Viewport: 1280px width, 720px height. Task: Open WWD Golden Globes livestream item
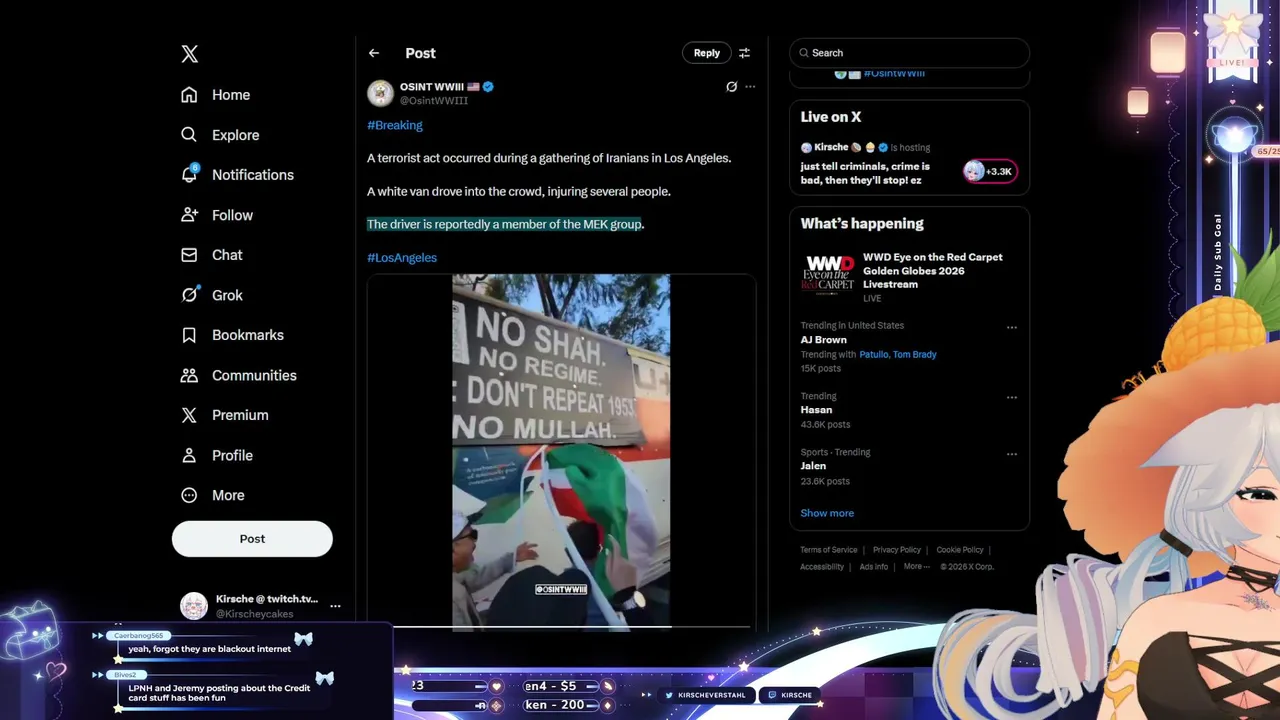[909, 276]
